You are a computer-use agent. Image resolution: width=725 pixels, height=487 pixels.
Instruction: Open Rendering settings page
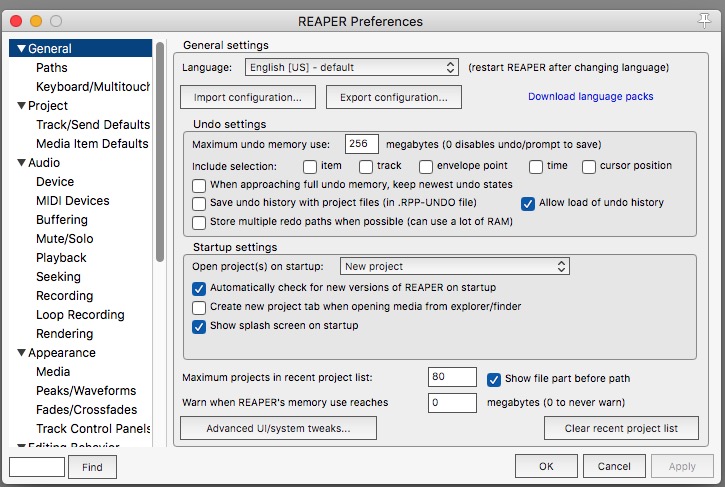tap(65, 333)
